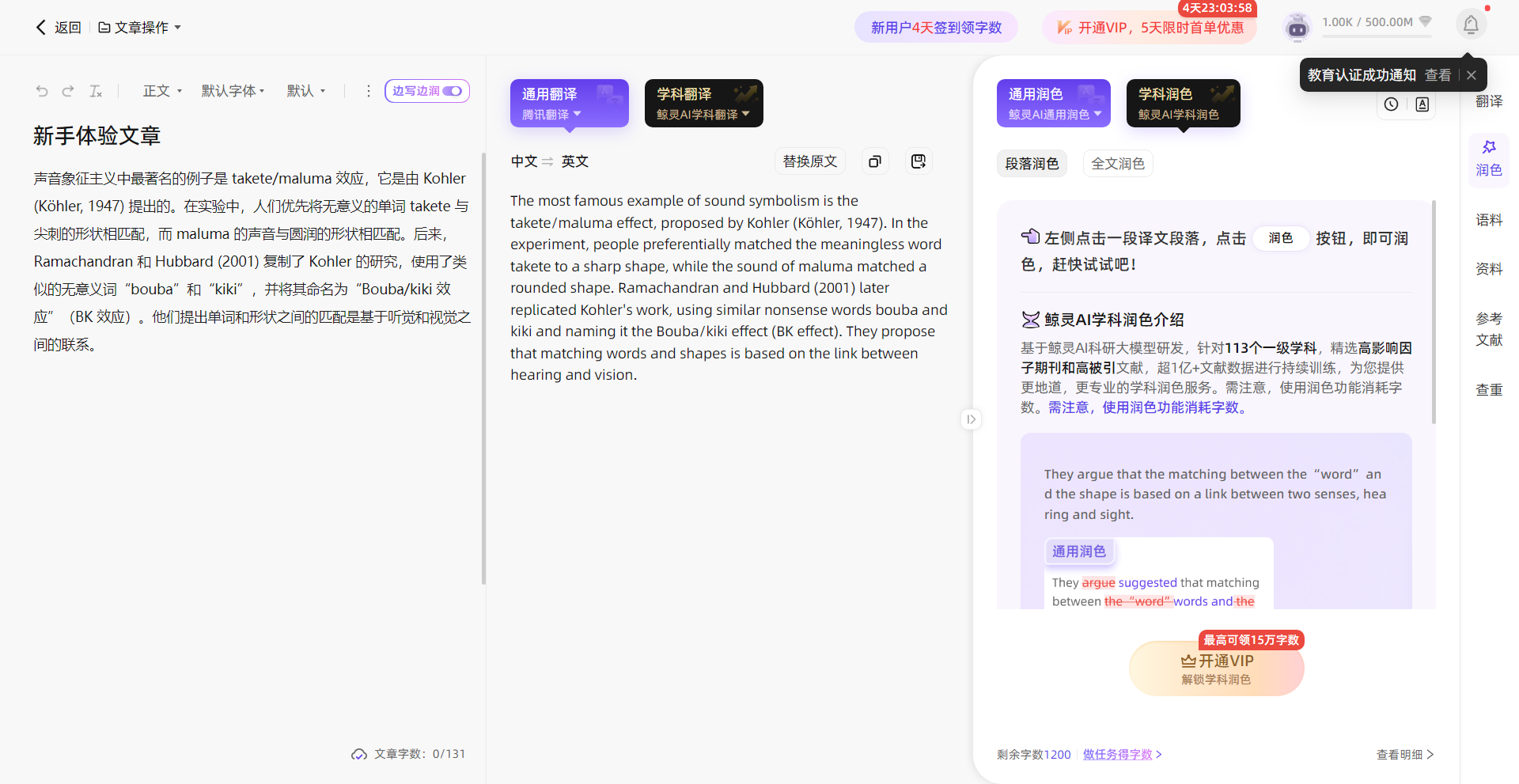1519x784 pixels.
Task: Click the 最高可领15万字数 badge
Action: 1251,640
